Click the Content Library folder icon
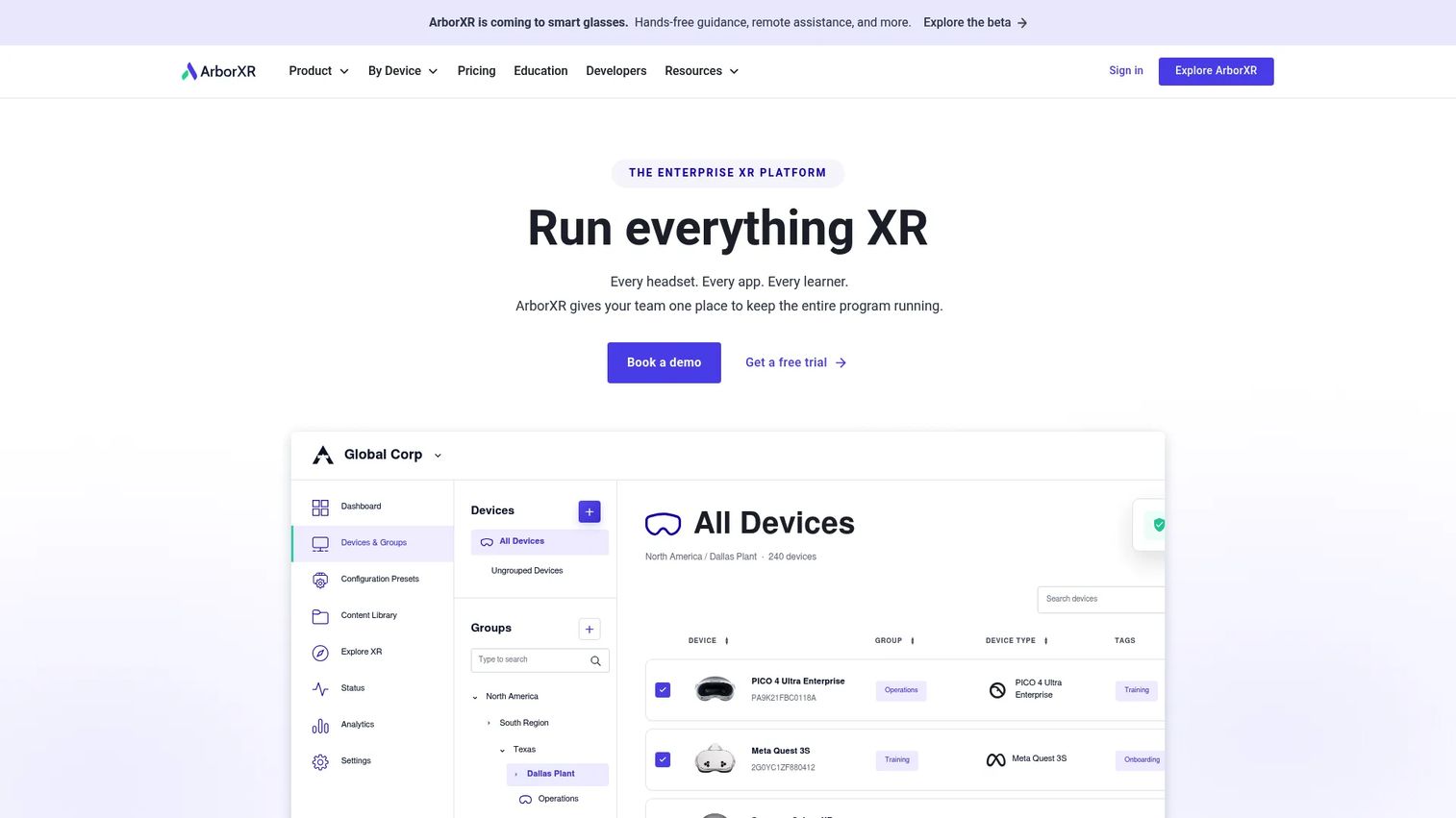The width and height of the screenshot is (1456, 818). coord(320,616)
